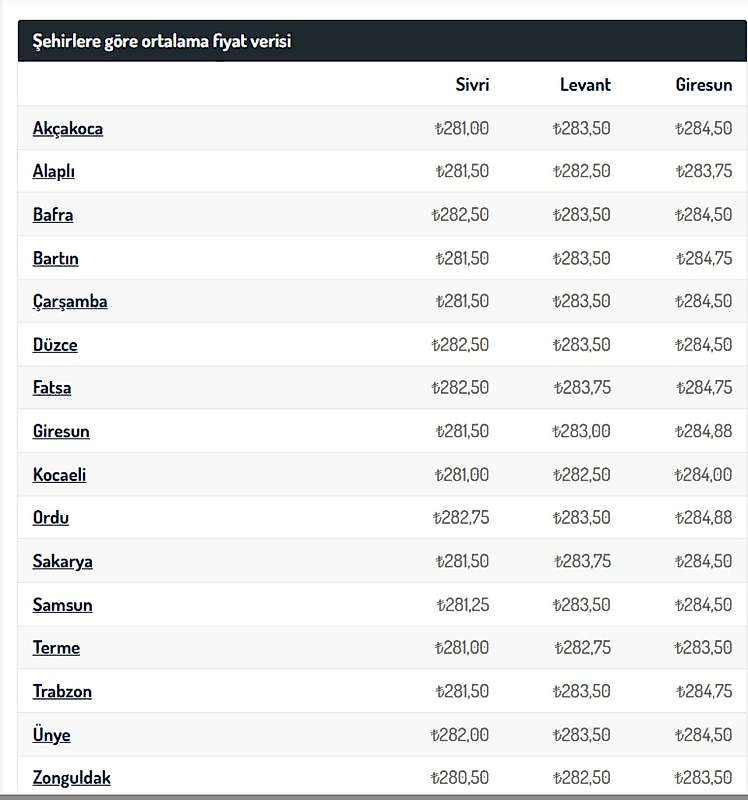Open the Çarşamba city link
This screenshot has width=748, height=800.
click(x=70, y=302)
